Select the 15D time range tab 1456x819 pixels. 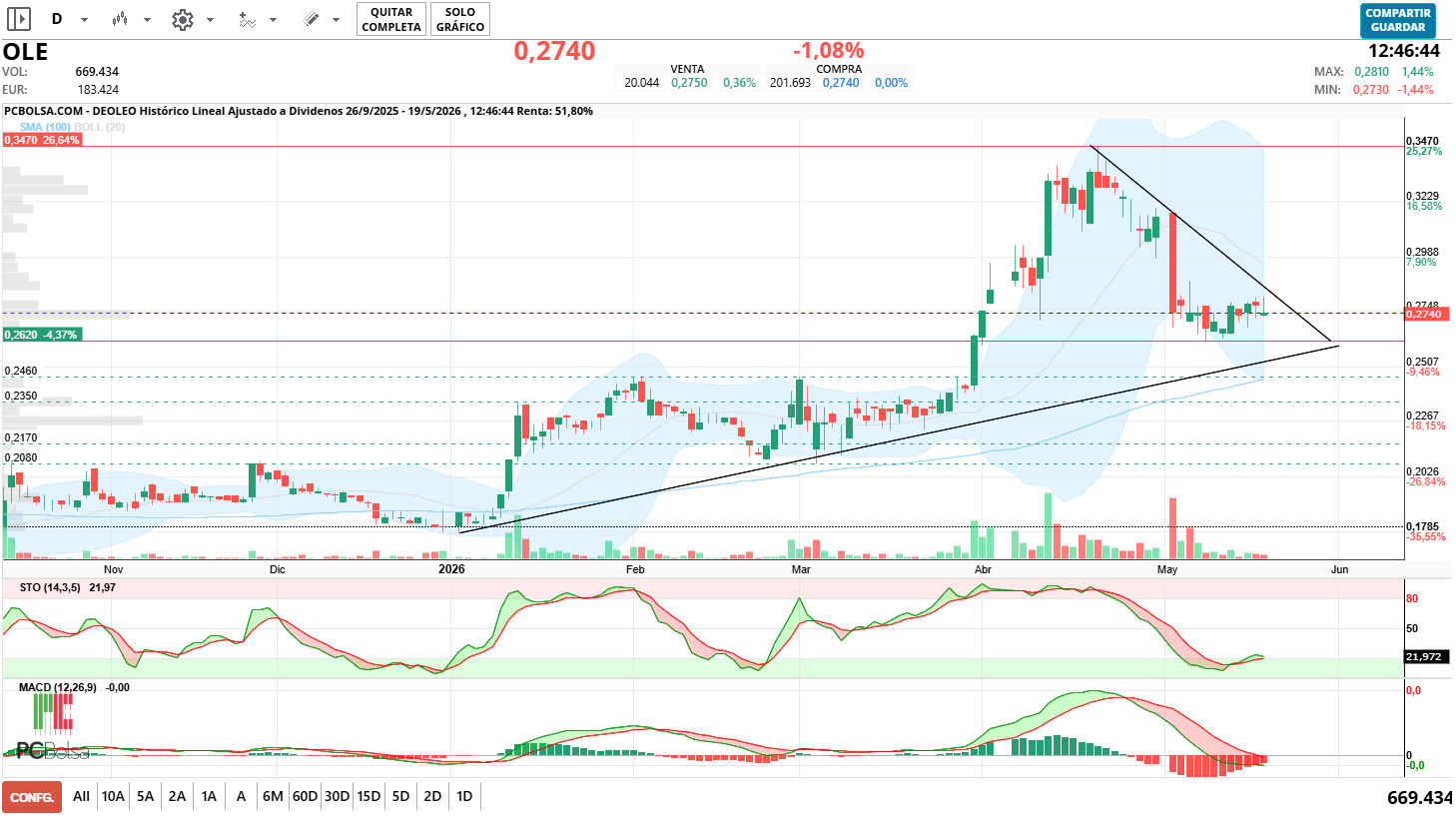tap(368, 796)
